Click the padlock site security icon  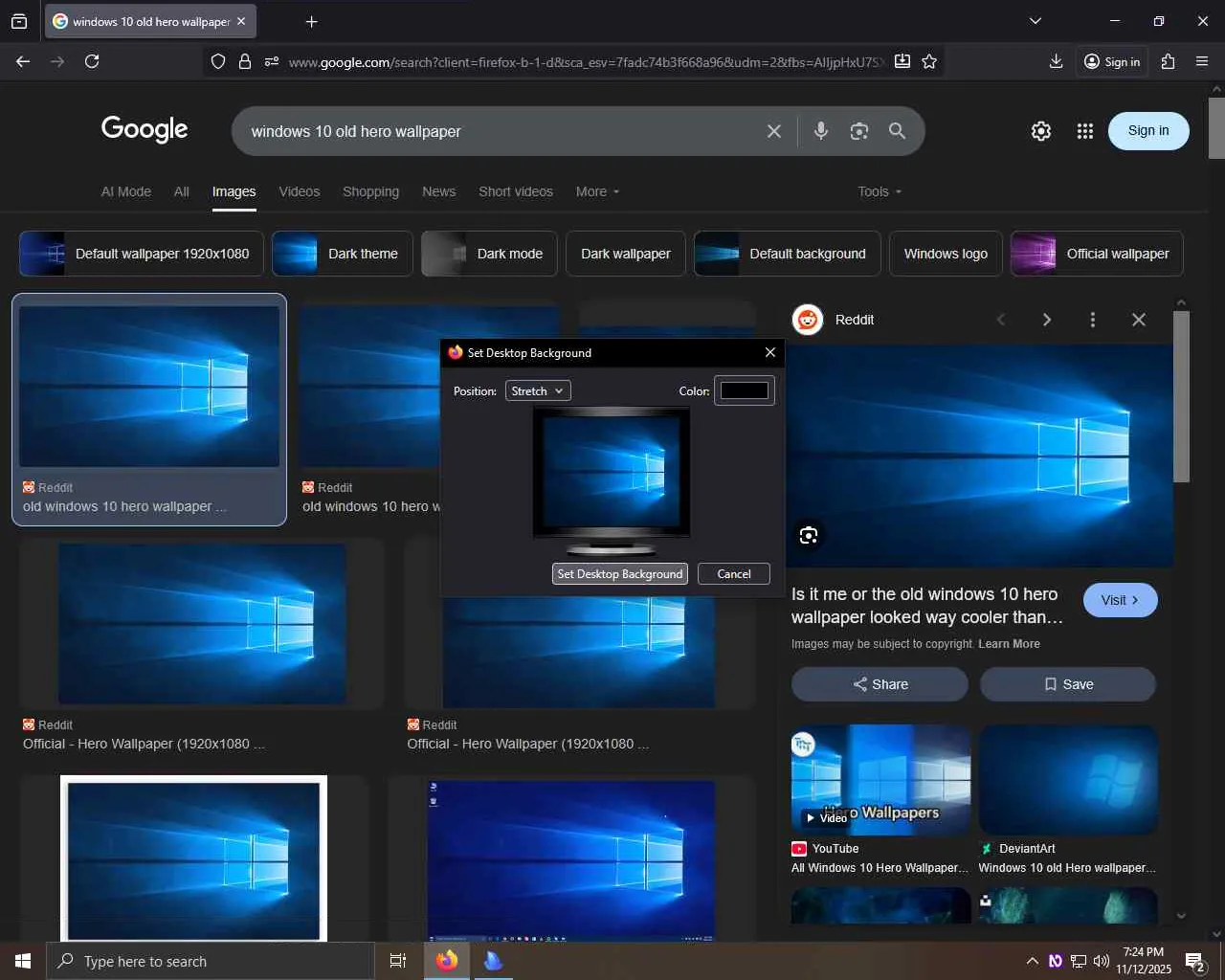(x=245, y=61)
